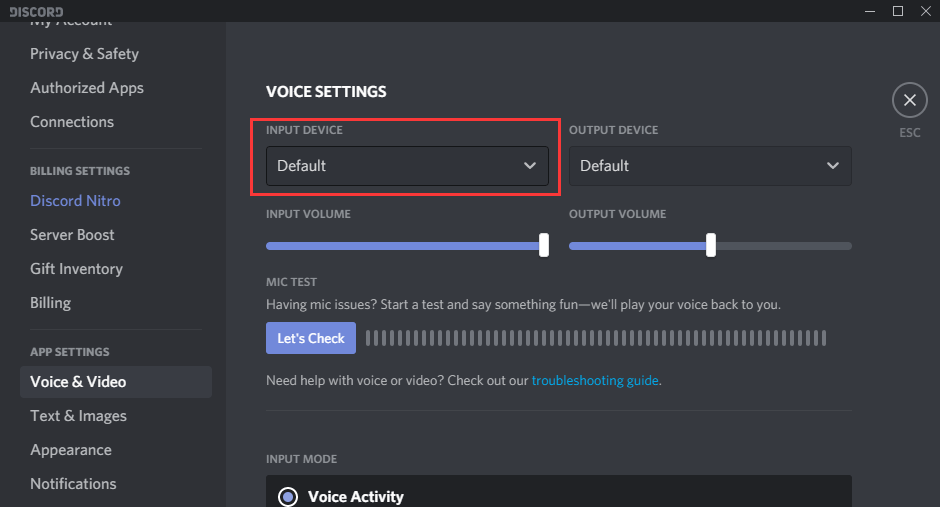Viewport: 940px width, 507px height.
Task: Select Discord Nitro in billing settings
Action: [76, 201]
